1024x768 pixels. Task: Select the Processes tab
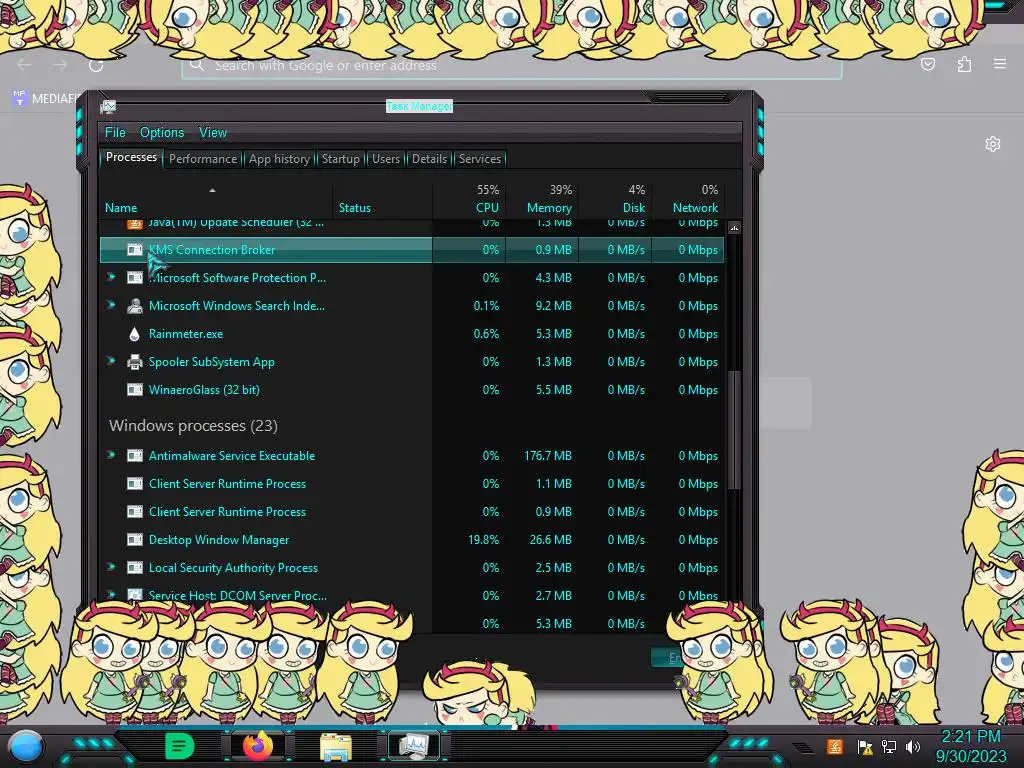coord(131,157)
